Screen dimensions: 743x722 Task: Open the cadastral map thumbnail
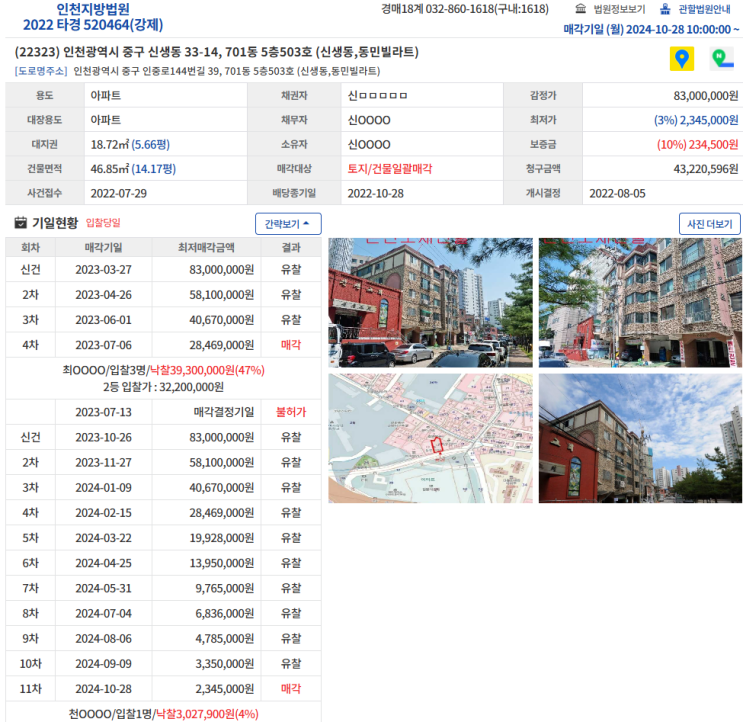(430, 438)
